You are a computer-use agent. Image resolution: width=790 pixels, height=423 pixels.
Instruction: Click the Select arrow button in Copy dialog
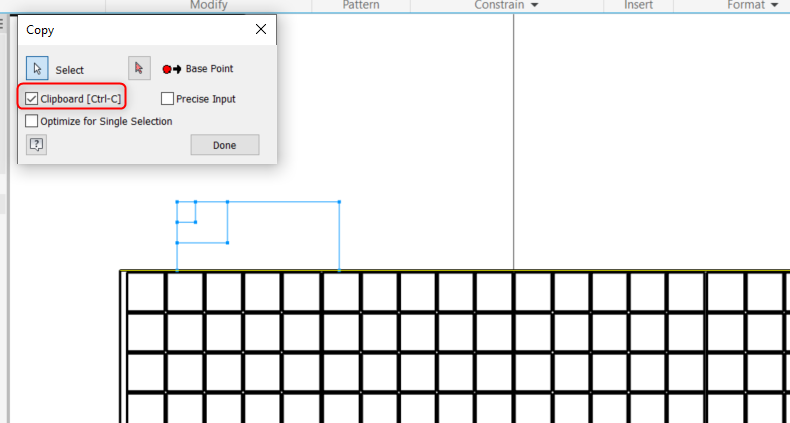[x=37, y=69]
